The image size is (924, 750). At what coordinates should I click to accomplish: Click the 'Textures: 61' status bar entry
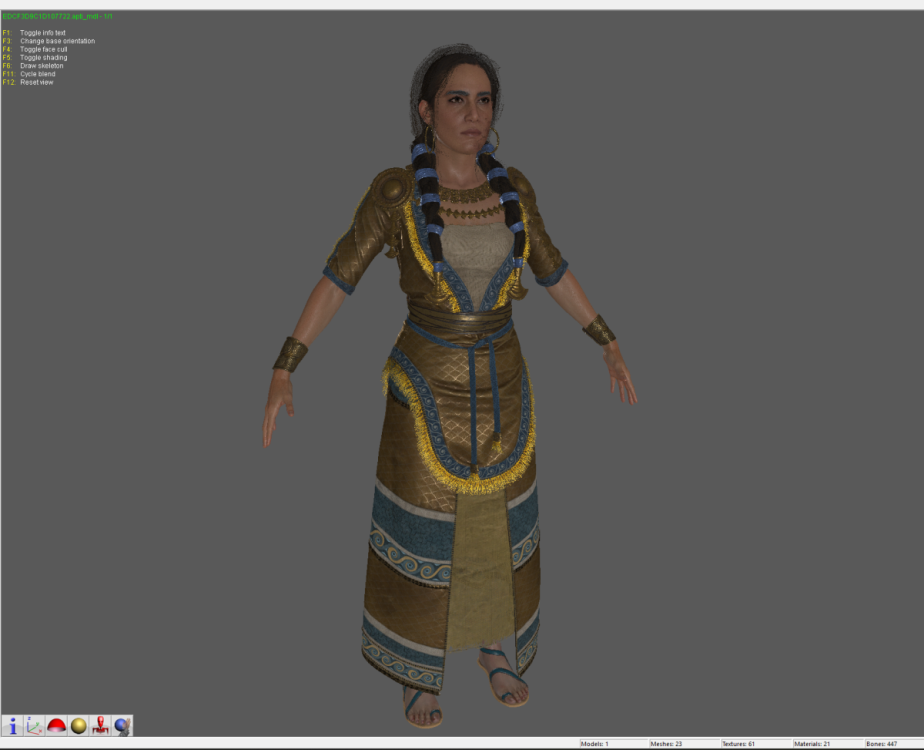[738, 744]
